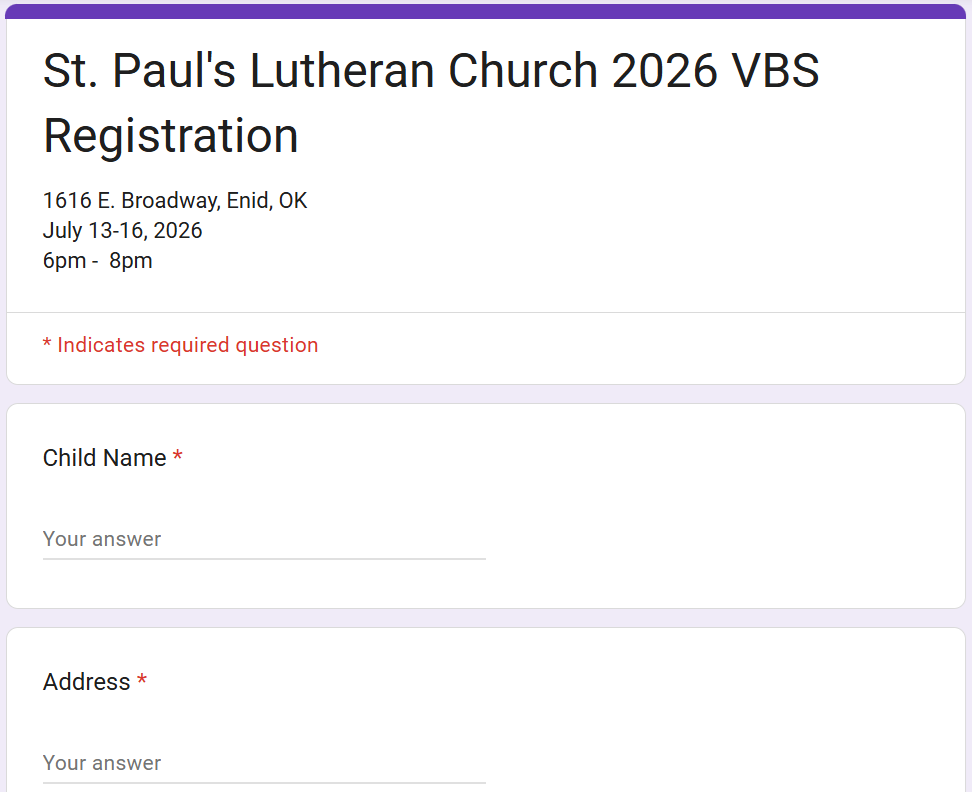The width and height of the screenshot is (972, 792).
Task: Click the underline beneath the Child Name answer
Action: click(x=264, y=558)
